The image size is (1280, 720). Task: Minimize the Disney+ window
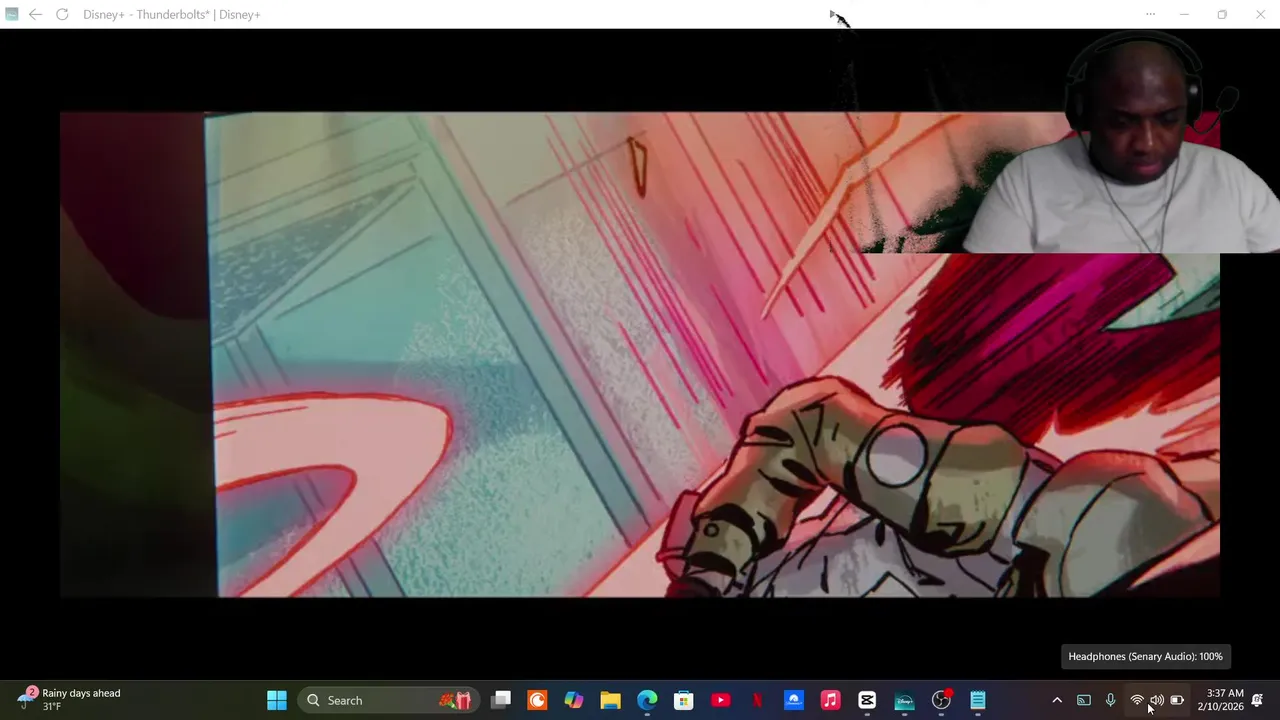(x=1184, y=14)
